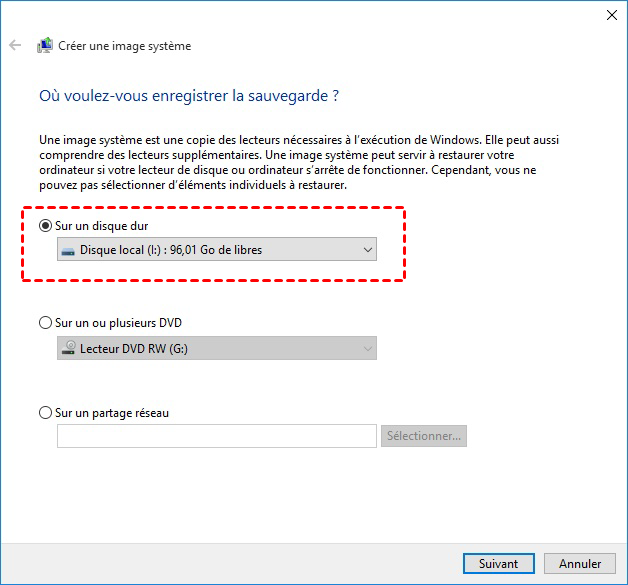Viewport: 628px width, 585px height.
Task: Click the 'Où voulez-vous enregistrer la sauvegarde' heading
Action: tap(188, 96)
